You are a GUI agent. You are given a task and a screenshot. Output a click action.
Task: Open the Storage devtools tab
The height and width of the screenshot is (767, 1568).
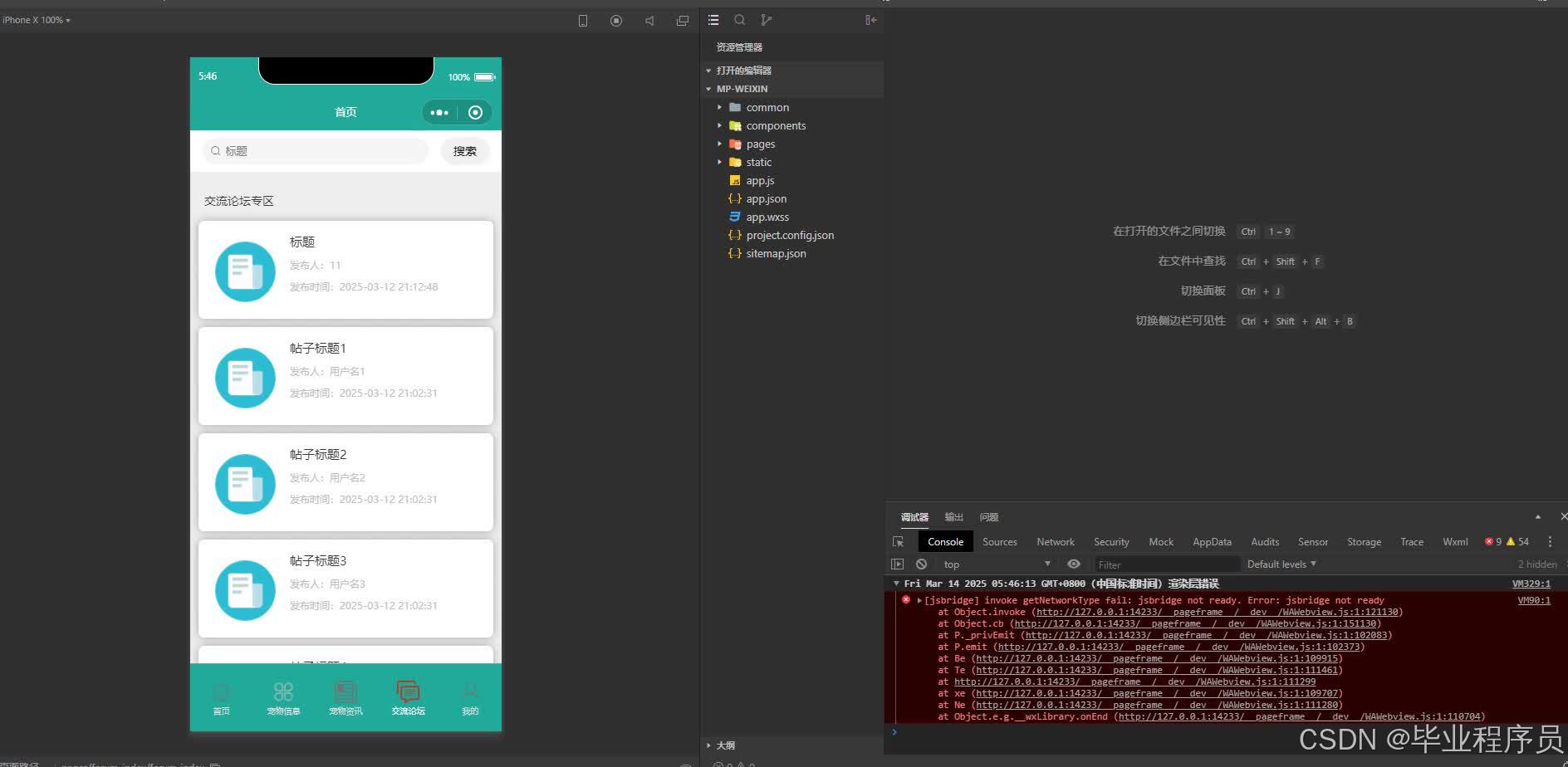(x=1364, y=541)
